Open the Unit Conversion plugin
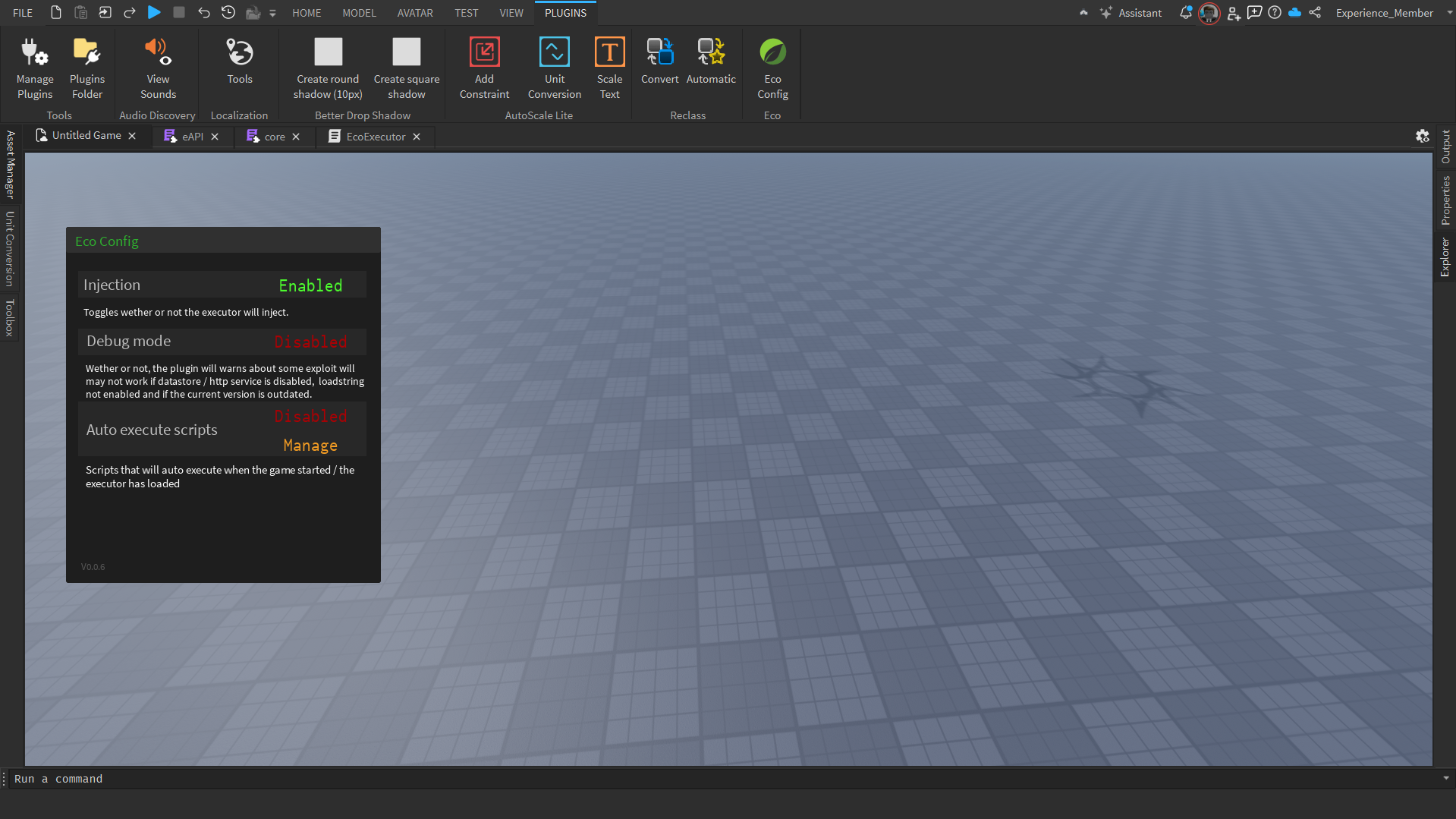 pyautogui.click(x=555, y=68)
